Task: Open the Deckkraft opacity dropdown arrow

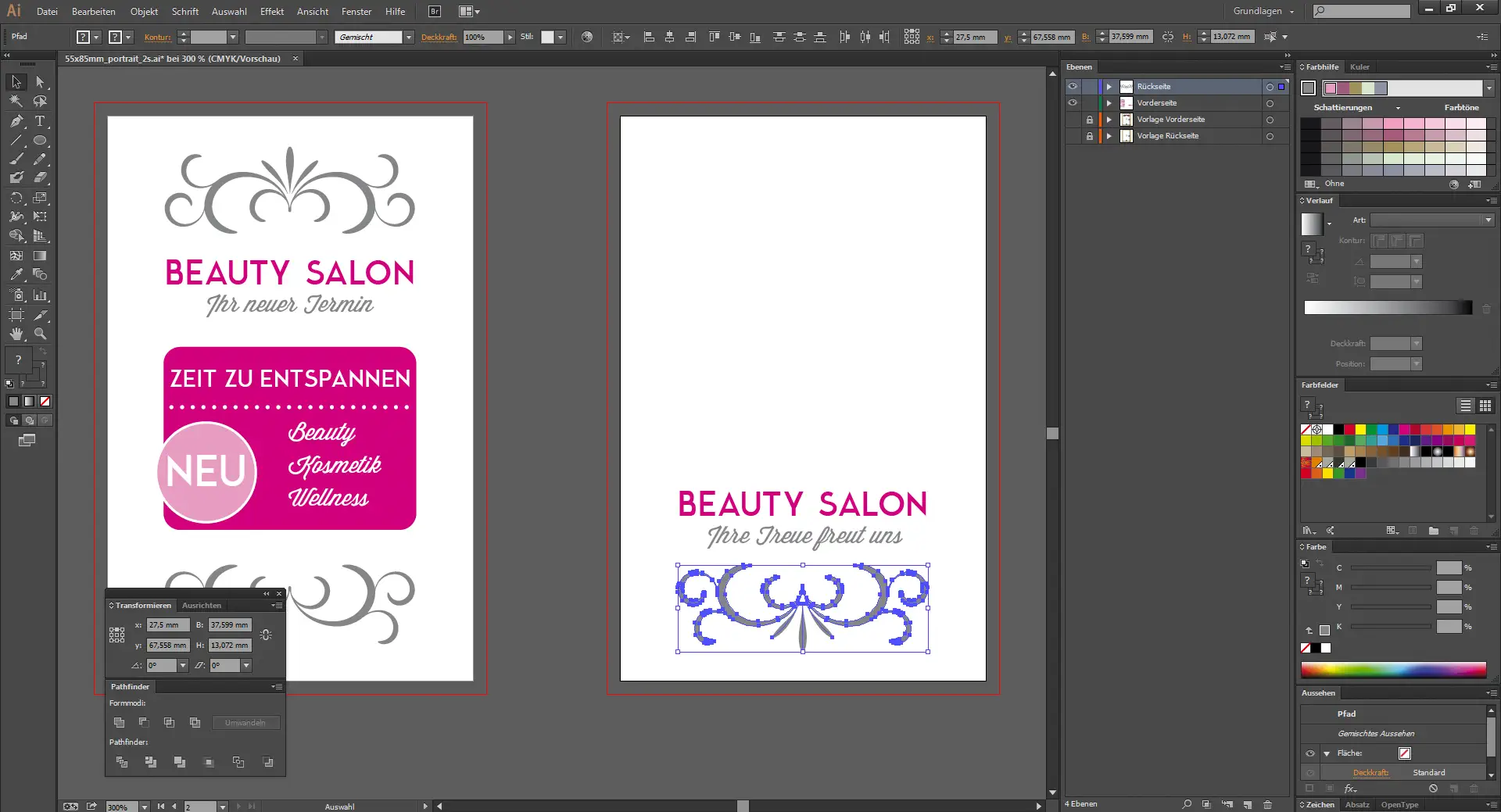Action: [510, 37]
